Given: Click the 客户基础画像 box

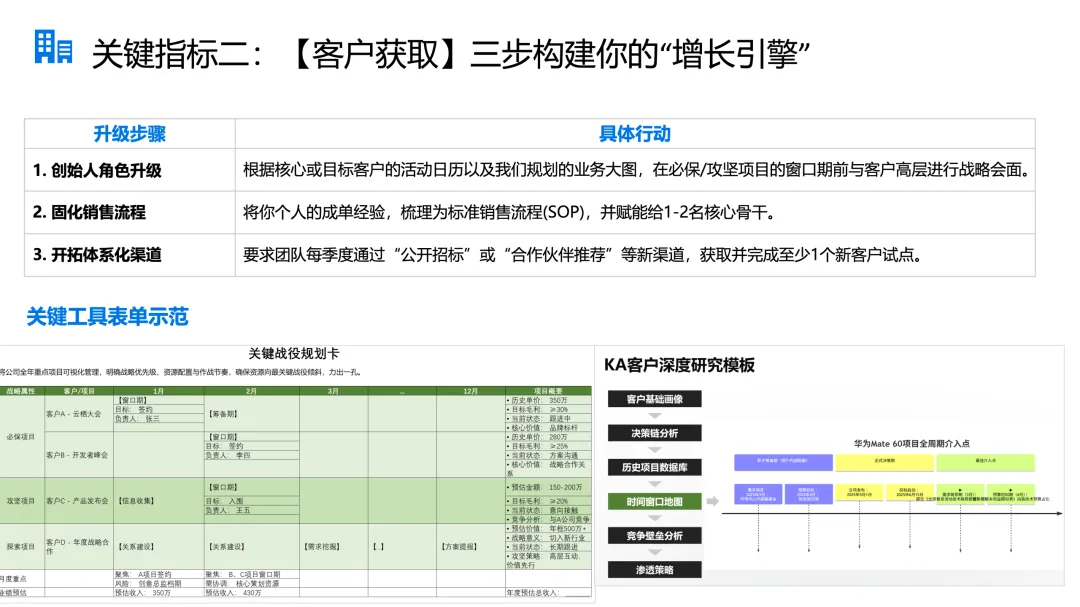Looking at the screenshot, I should click(654, 399).
